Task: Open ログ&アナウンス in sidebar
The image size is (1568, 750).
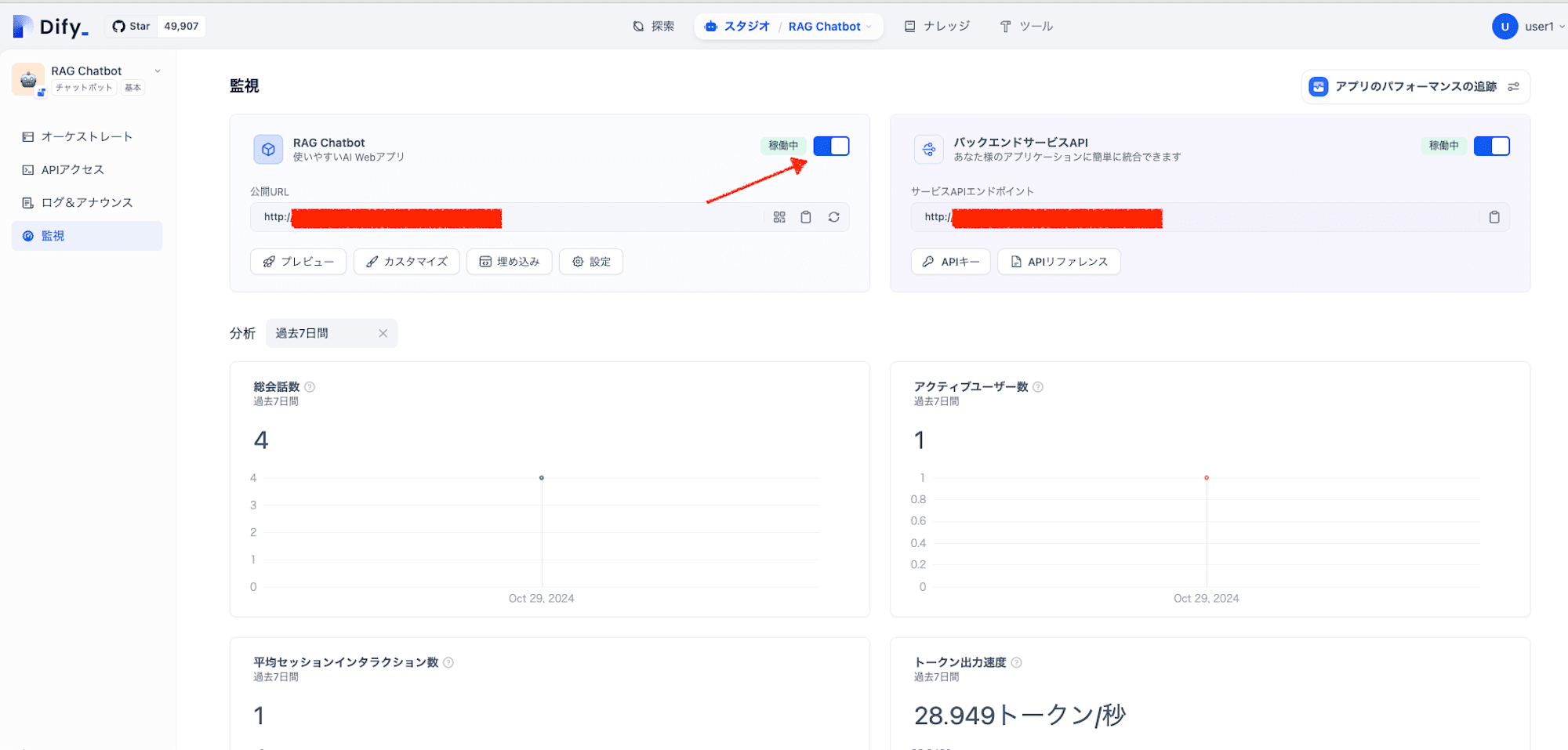Action: point(87,203)
